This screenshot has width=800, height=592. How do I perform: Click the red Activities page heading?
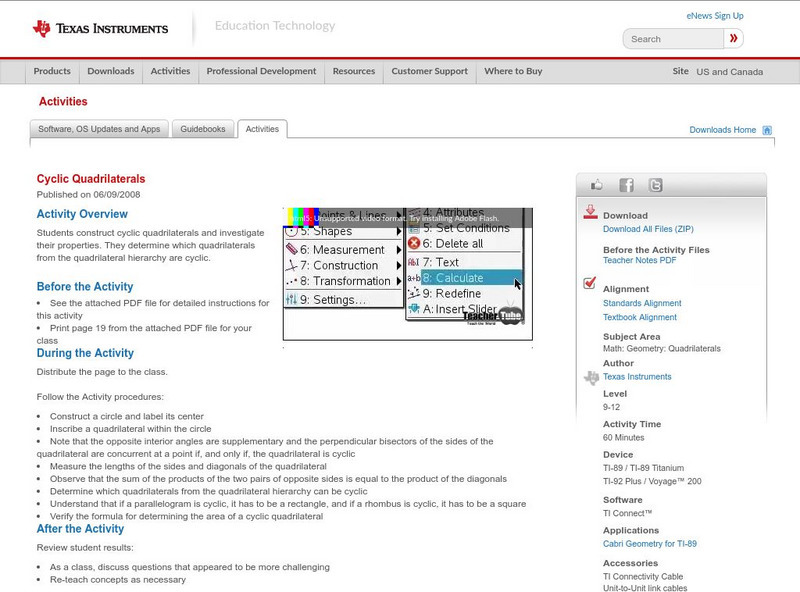(x=63, y=101)
